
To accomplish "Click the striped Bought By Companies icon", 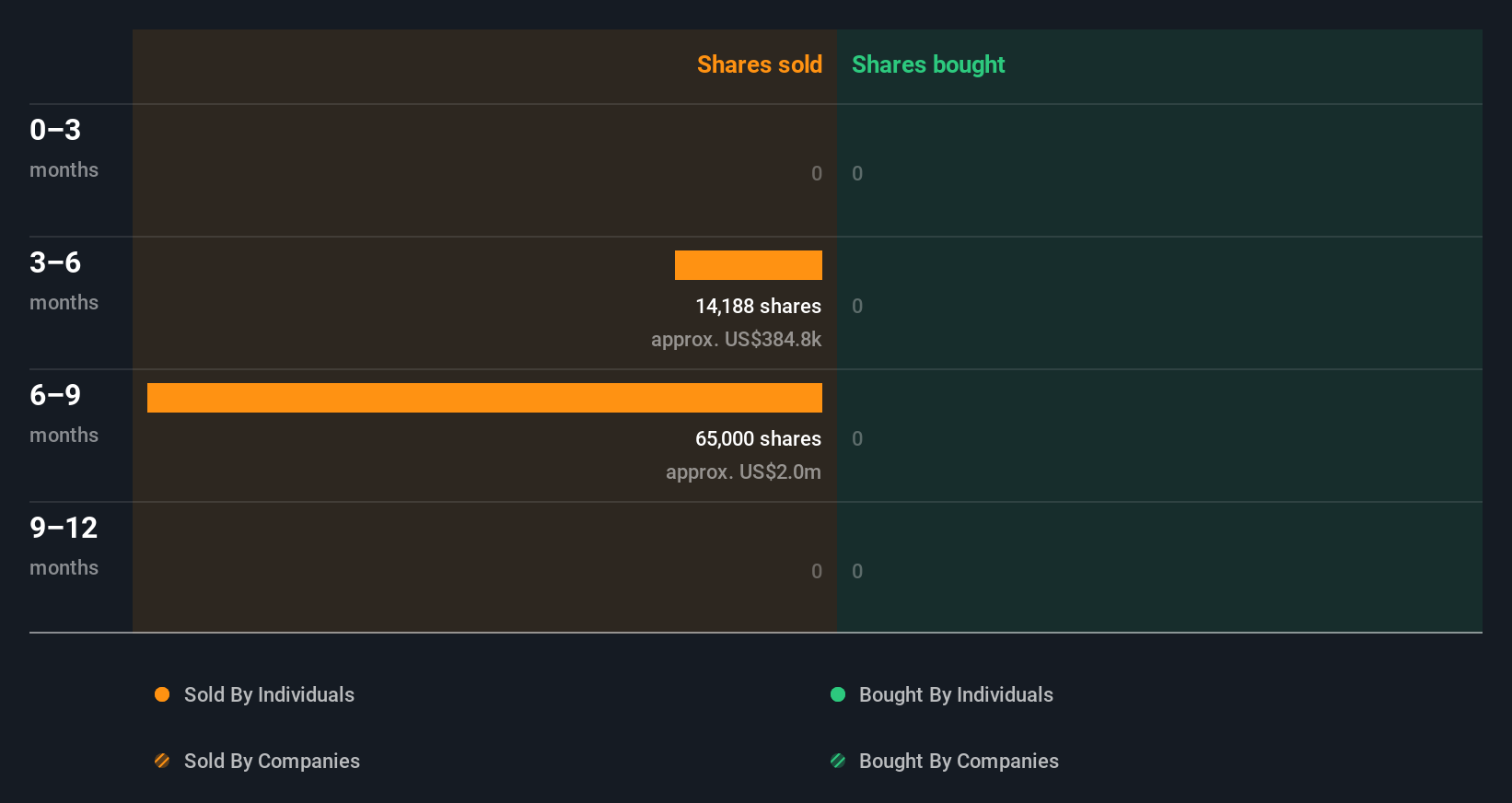I will coord(838,761).
